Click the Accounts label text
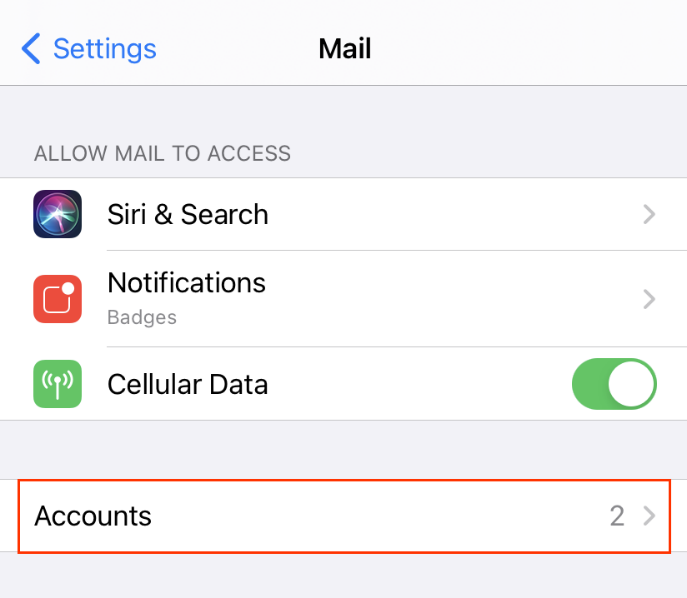 coord(93,516)
